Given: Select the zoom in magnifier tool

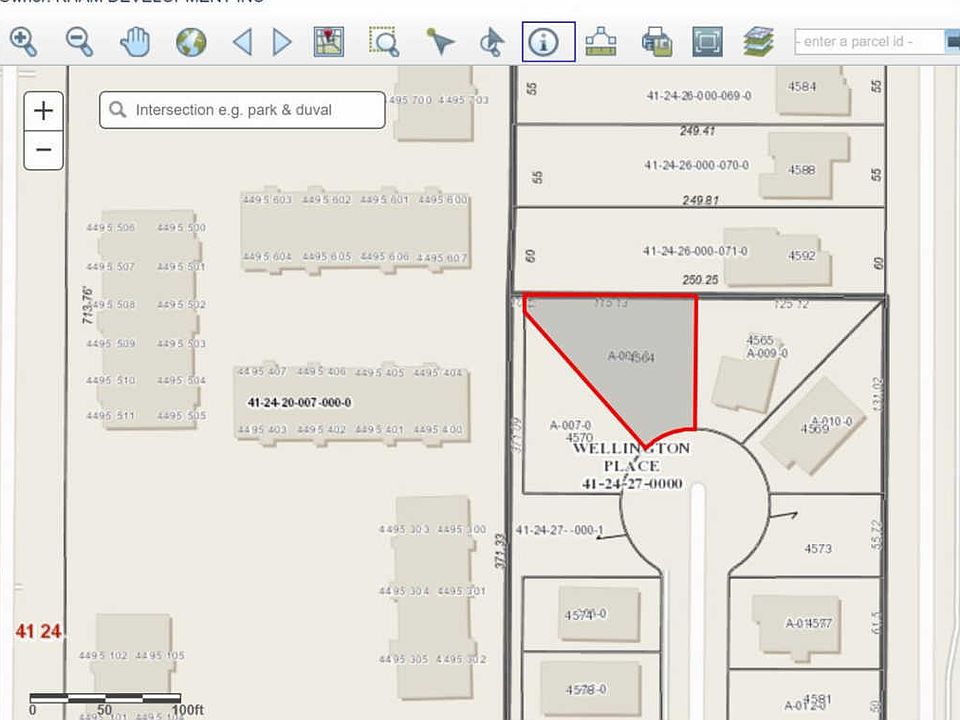Looking at the screenshot, I should click(24, 41).
